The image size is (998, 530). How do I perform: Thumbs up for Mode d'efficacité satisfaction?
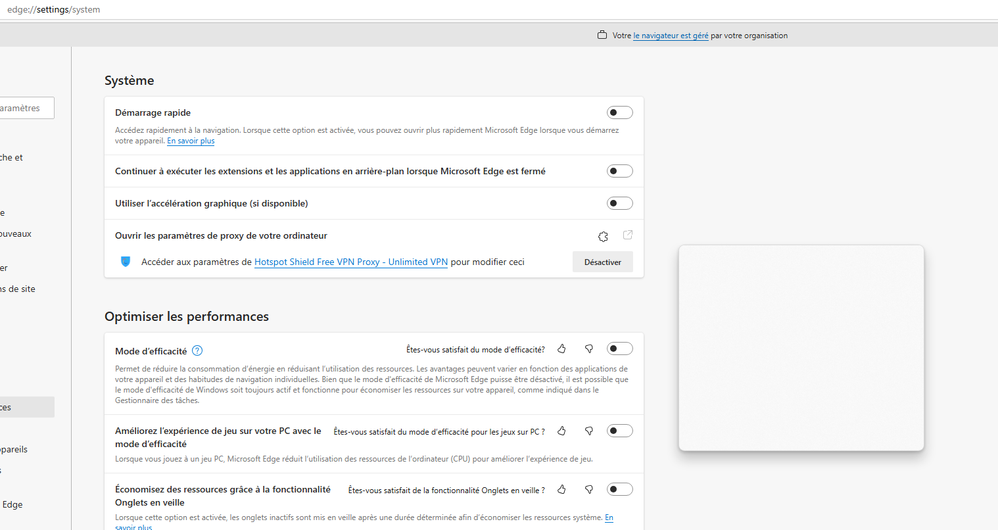(x=561, y=349)
